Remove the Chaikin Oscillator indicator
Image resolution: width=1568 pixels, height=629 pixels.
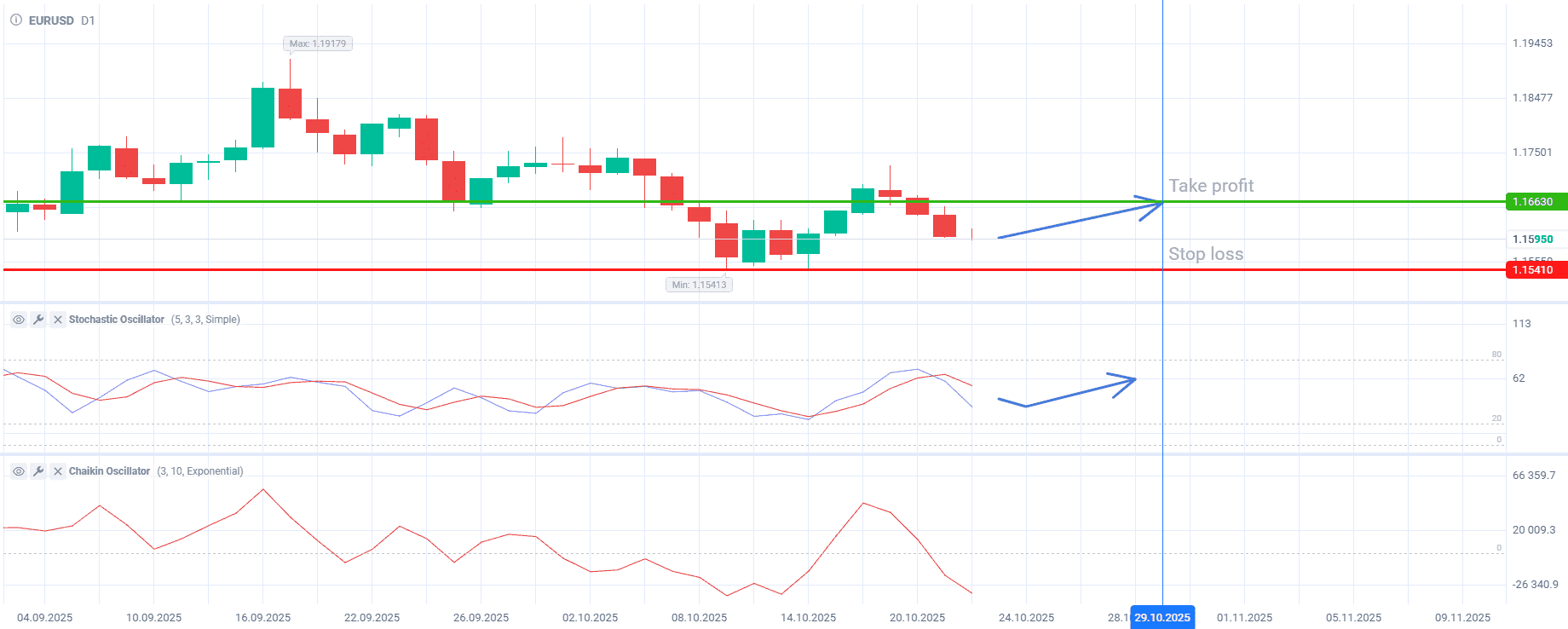coord(57,471)
